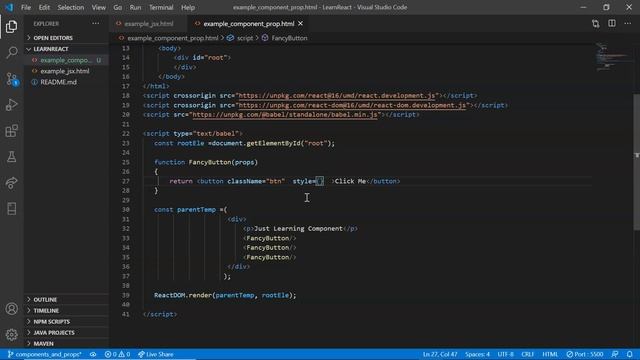Open the device icon view in activity bar
The image size is (640, 360).
[x=11, y=209]
